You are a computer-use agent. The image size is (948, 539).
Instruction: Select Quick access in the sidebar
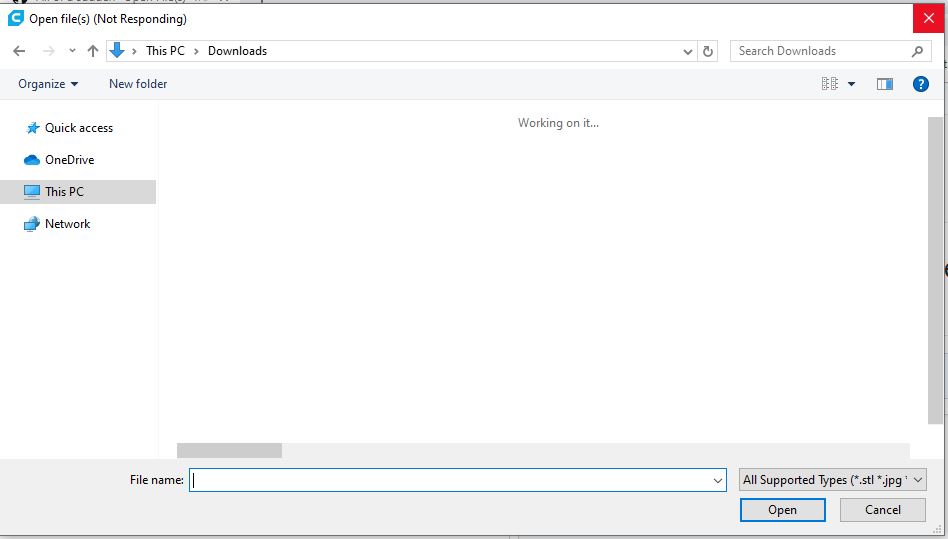[79, 127]
